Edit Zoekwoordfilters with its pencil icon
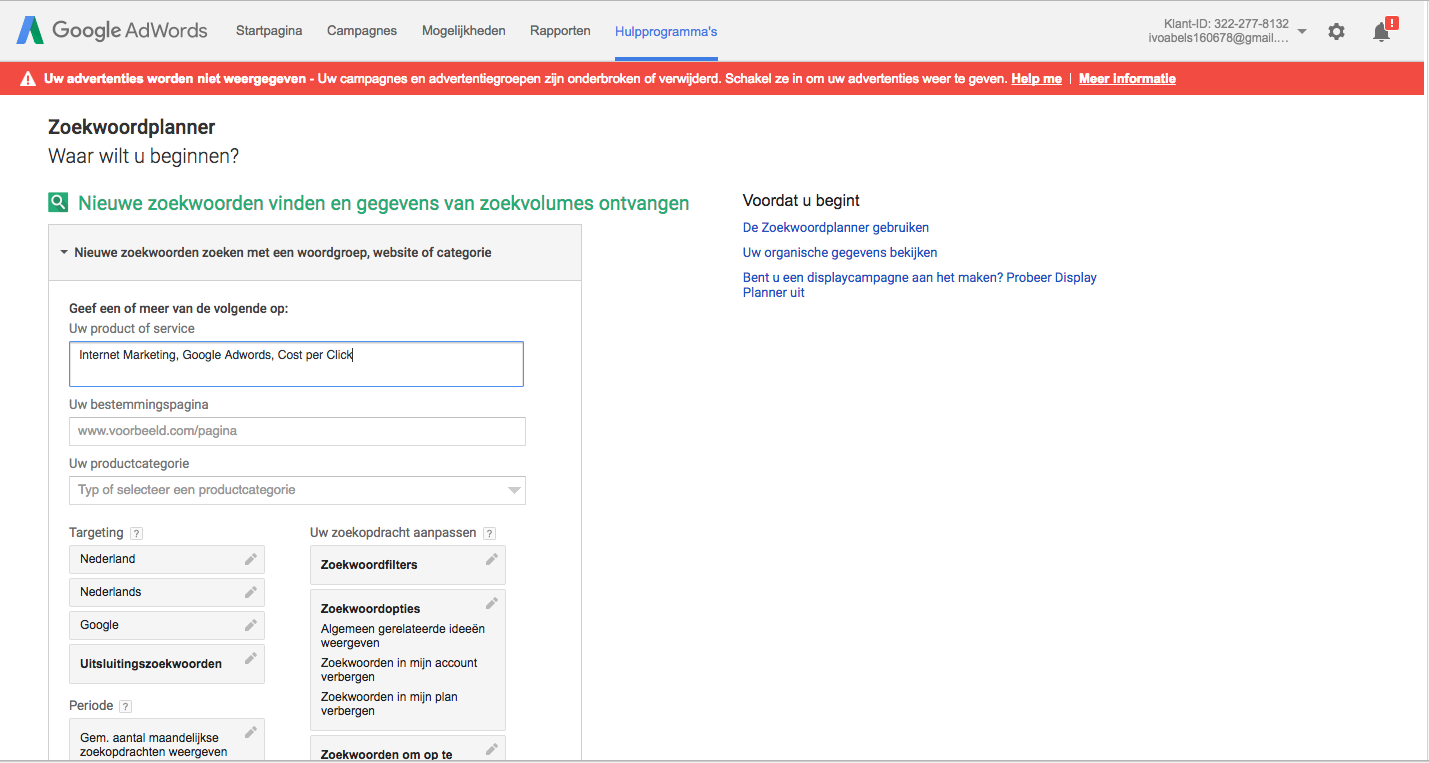This screenshot has height=763, width=1429. tap(492, 559)
